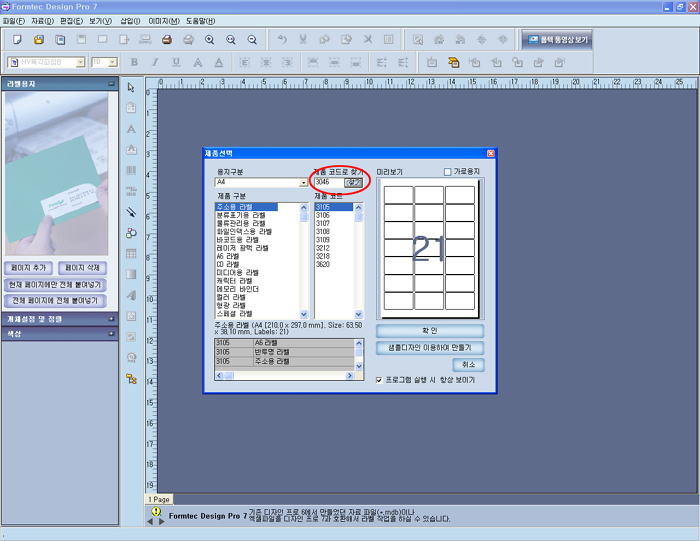Image resolution: width=700 pixels, height=541 pixels.
Task: Toggle Underline formatting icon
Action: 176,62
